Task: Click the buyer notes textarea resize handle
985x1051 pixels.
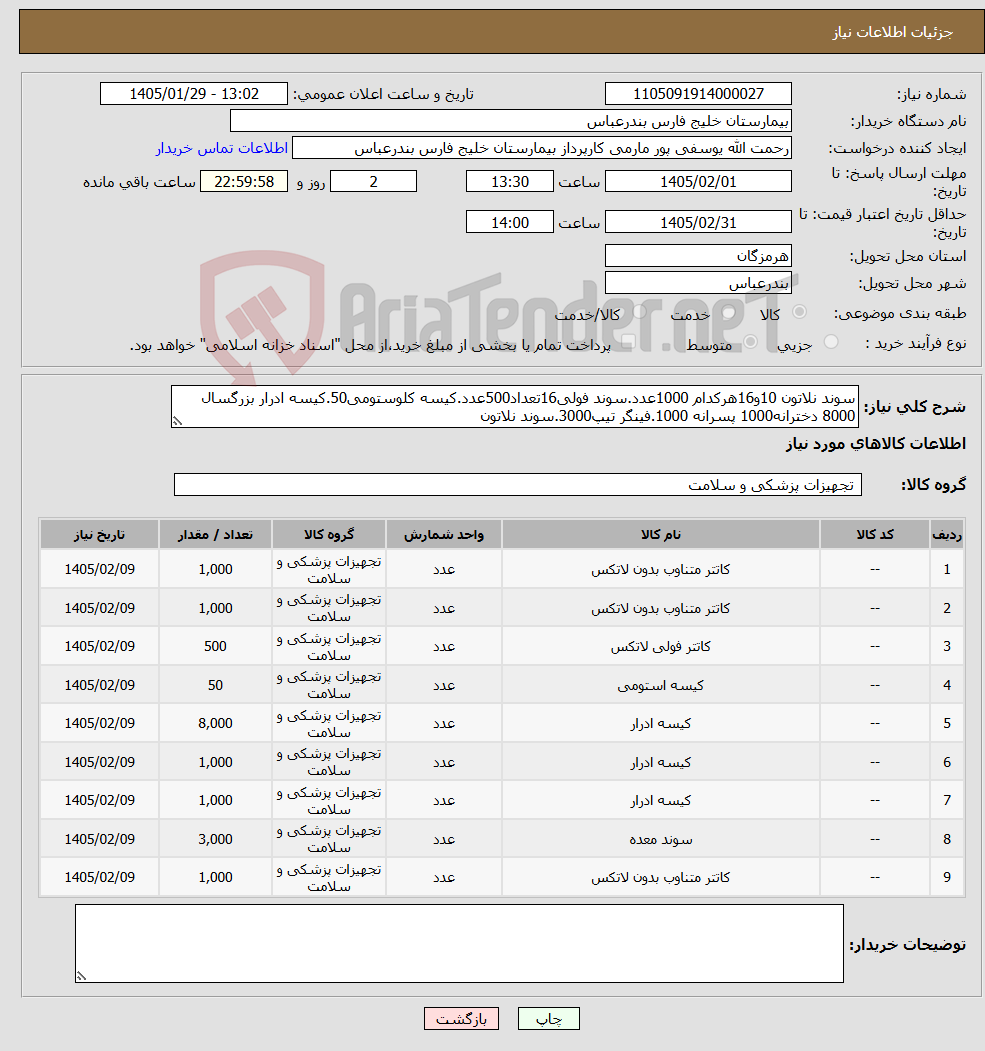Action: [81, 977]
